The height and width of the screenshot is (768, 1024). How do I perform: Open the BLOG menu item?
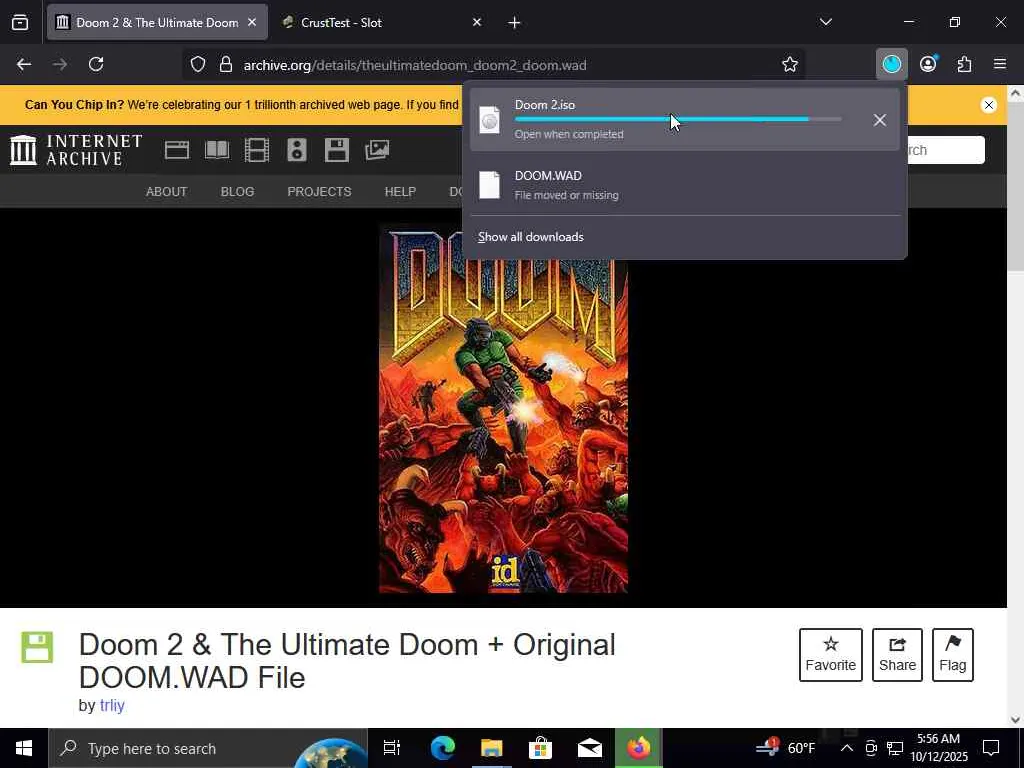click(237, 191)
